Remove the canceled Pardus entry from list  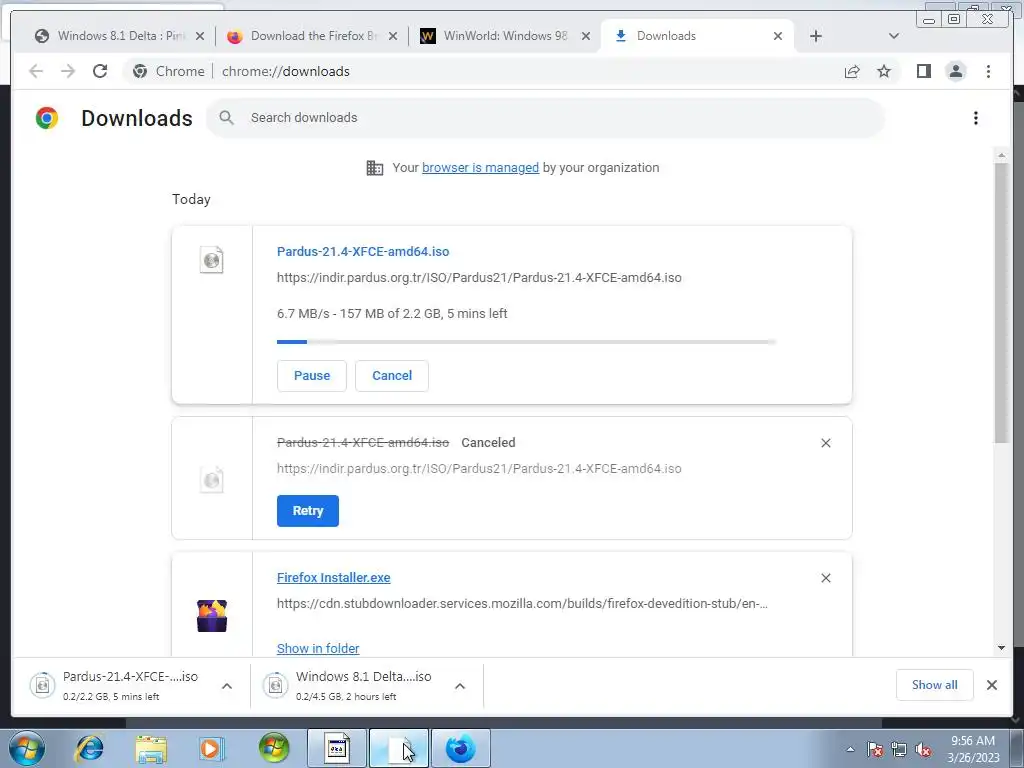(825, 443)
